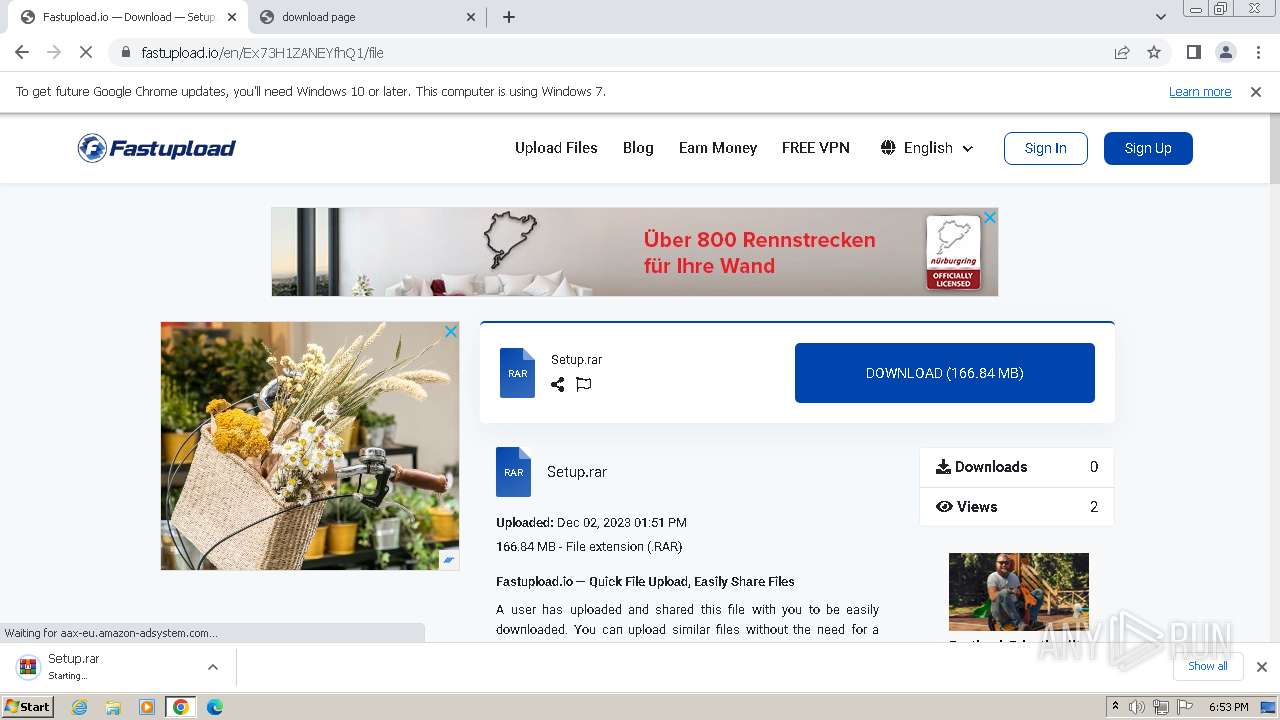
Task: Click the ad info icon on flower ad
Action: (449, 560)
